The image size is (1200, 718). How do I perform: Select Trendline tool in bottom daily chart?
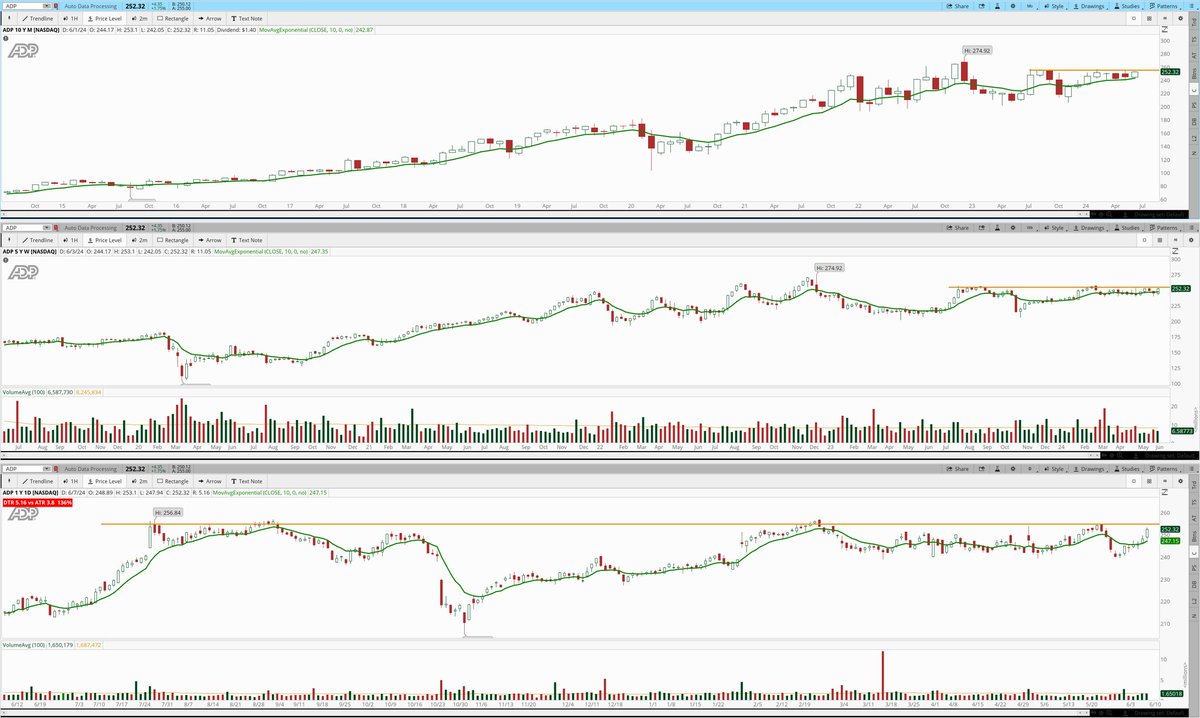pos(38,480)
